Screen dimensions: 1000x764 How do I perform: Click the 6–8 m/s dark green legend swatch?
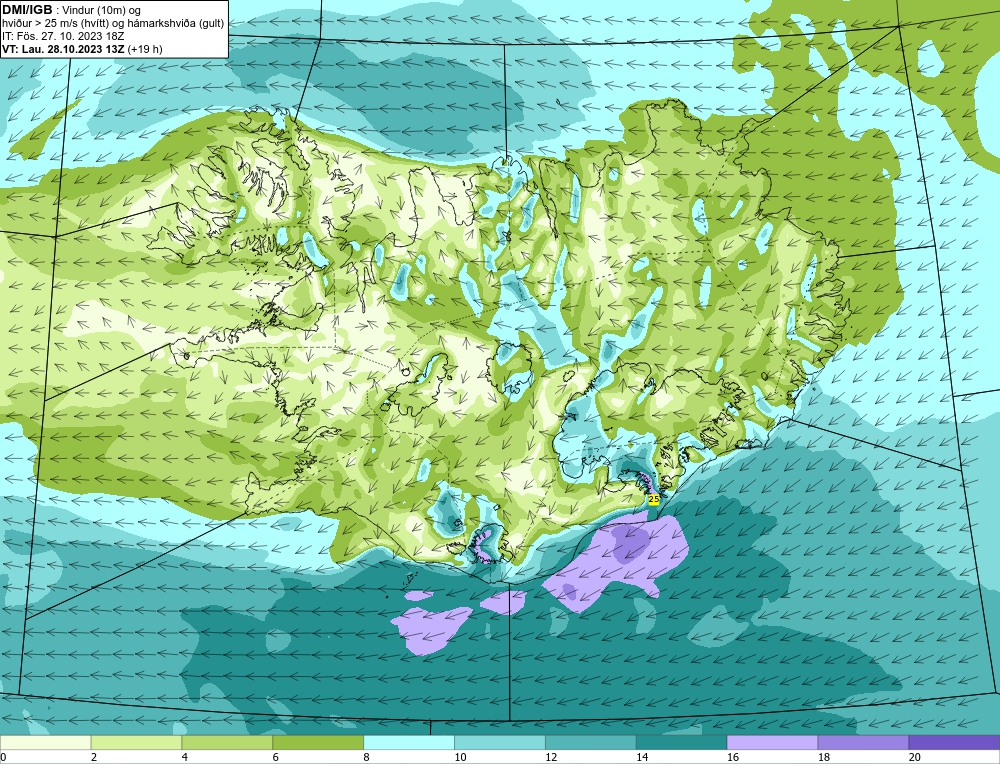[x=318, y=742]
